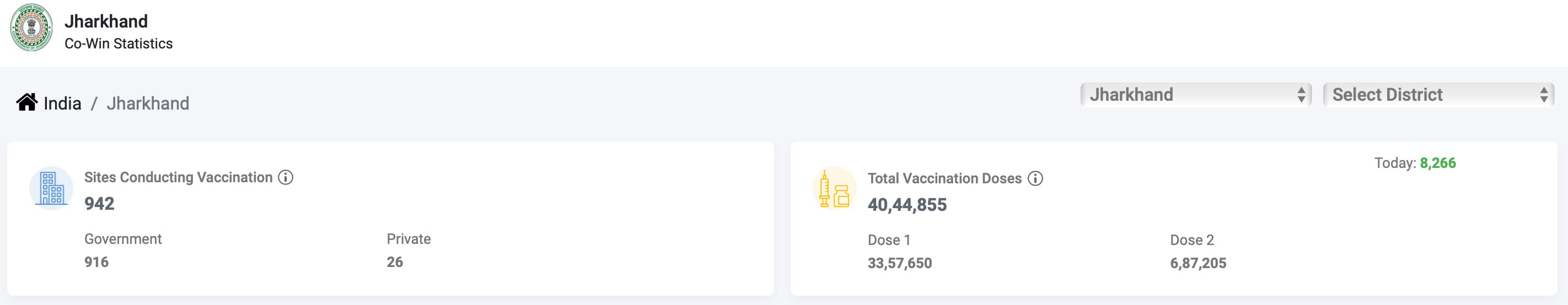The image size is (1568, 305).
Task: Click the total sites number 942
Action: [x=99, y=204]
